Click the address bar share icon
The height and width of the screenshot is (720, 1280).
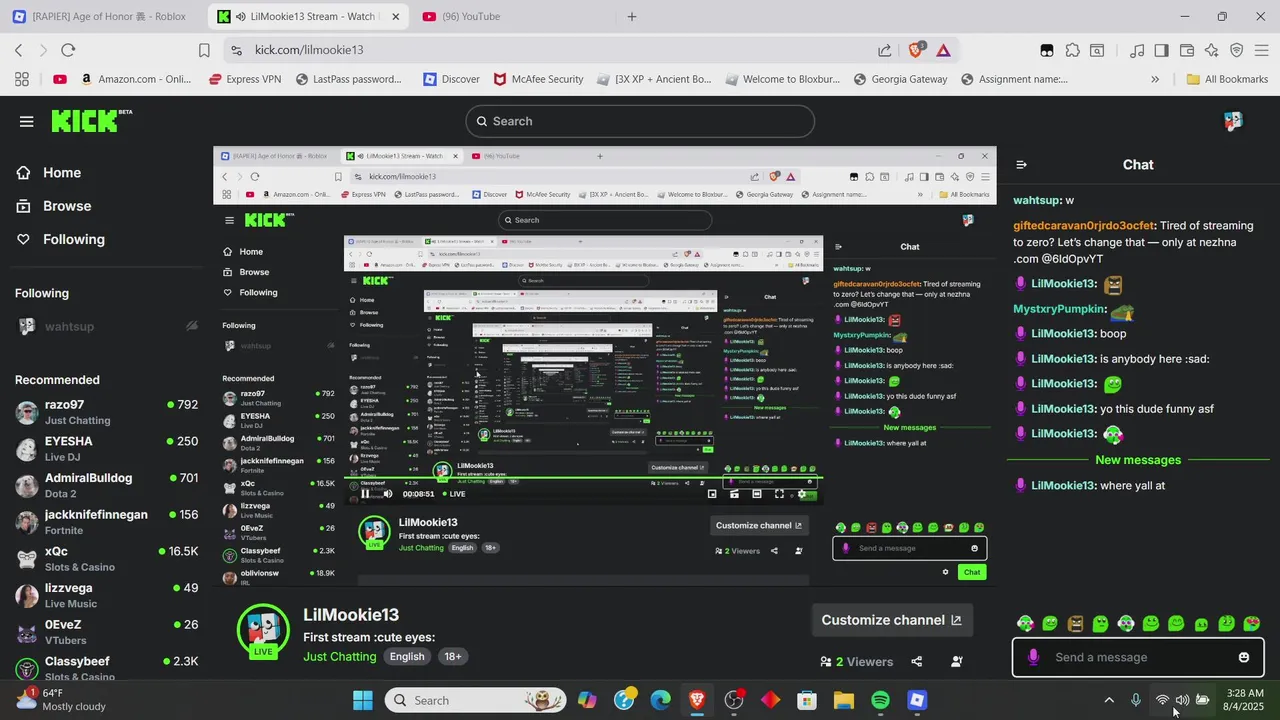[x=885, y=50]
